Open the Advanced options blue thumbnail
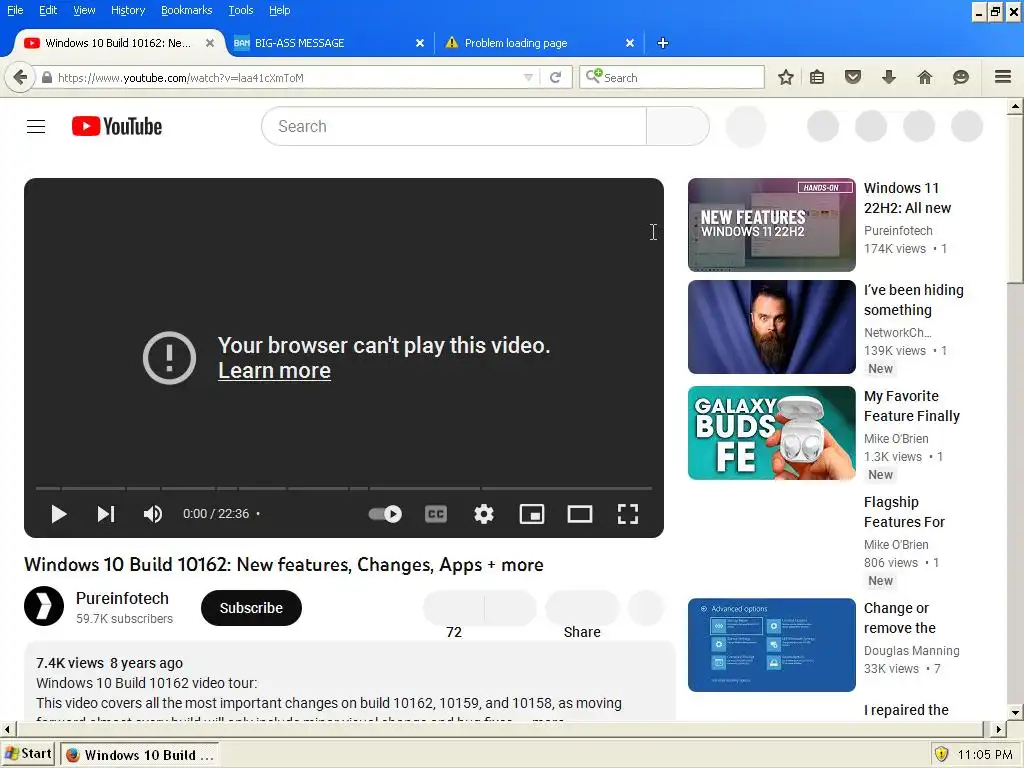The width and height of the screenshot is (1024, 768). (772, 645)
